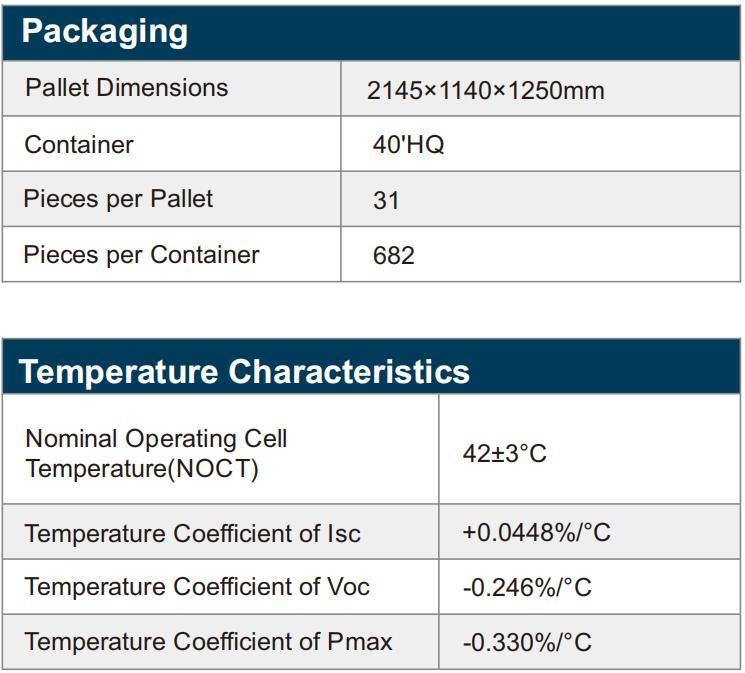Select the Pieces per Container label
The height and width of the screenshot is (673, 745).
(x=141, y=255)
